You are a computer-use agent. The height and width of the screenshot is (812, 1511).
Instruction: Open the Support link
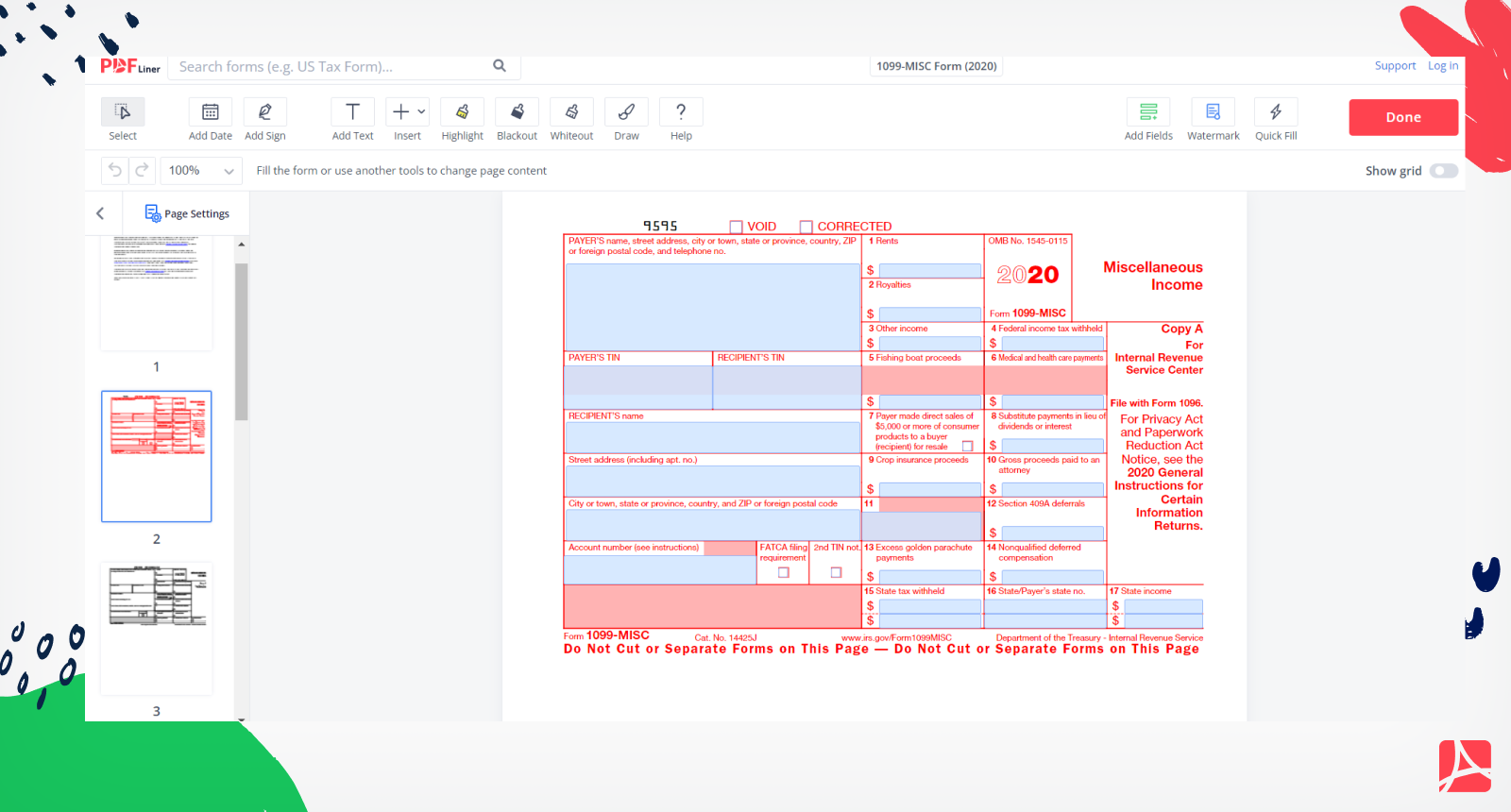(1395, 66)
